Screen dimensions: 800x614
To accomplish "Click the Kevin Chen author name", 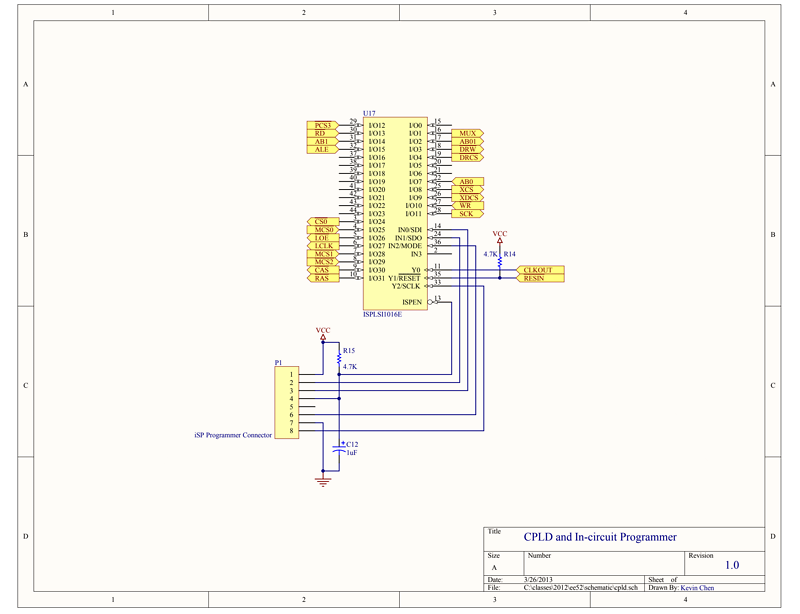I will click(697, 588).
